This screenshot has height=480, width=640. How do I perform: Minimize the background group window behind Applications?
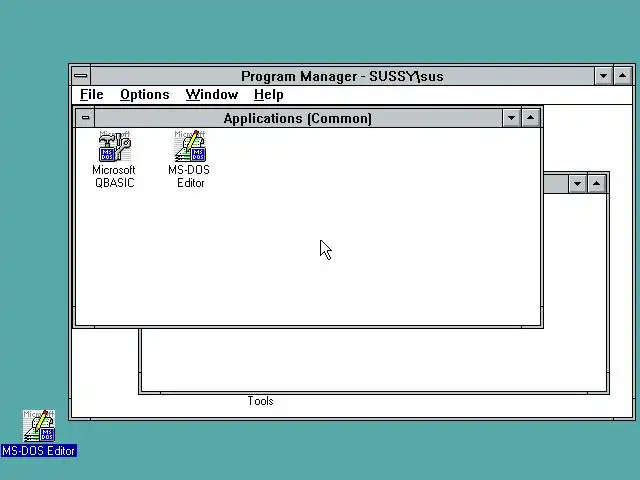(x=577, y=184)
